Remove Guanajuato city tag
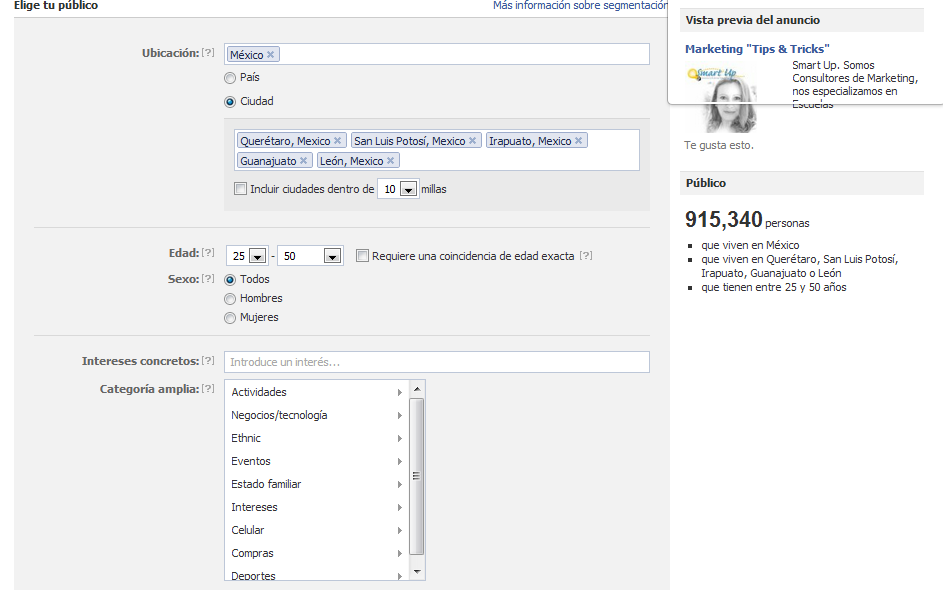943x590 pixels. point(304,161)
